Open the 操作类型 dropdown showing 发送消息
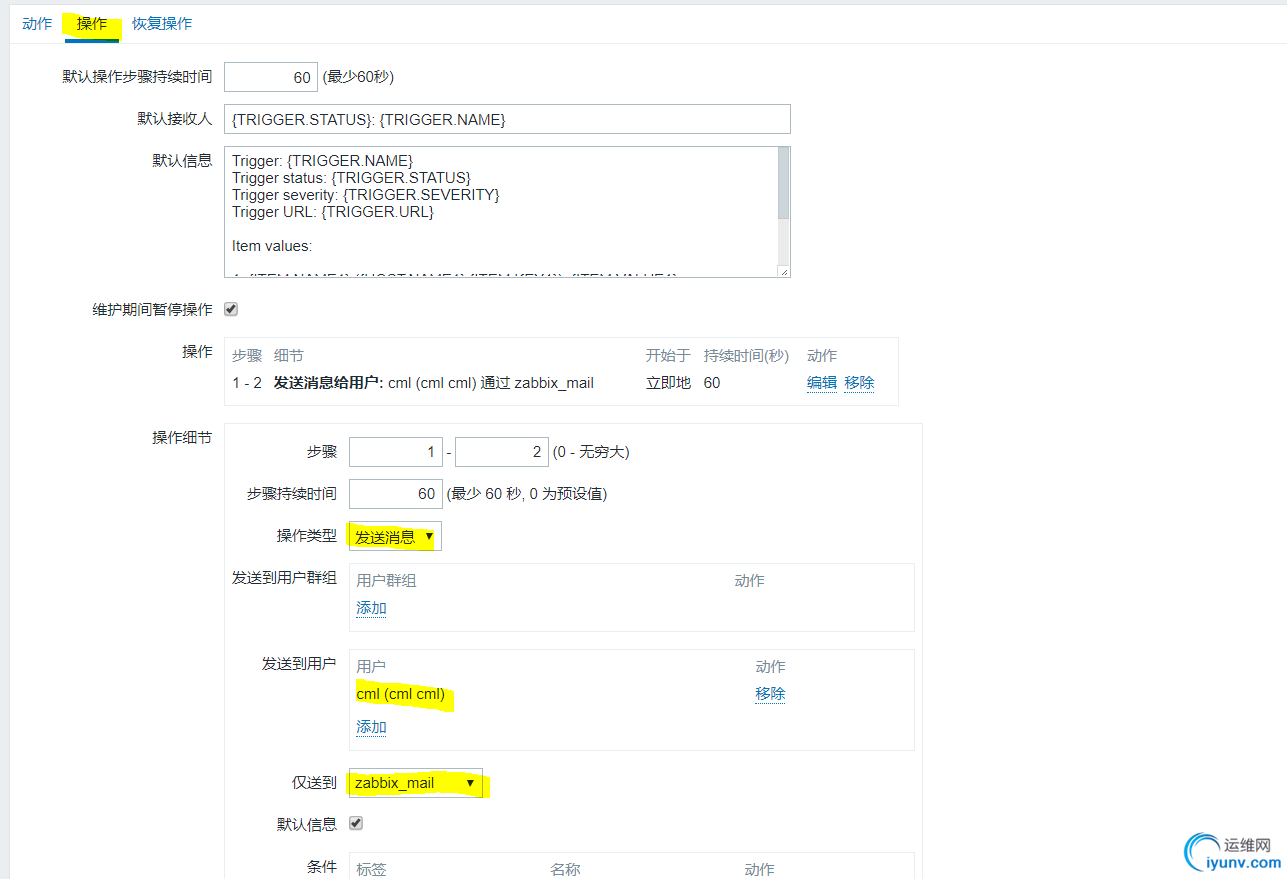This screenshot has width=1287, height=879. point(394,536)
